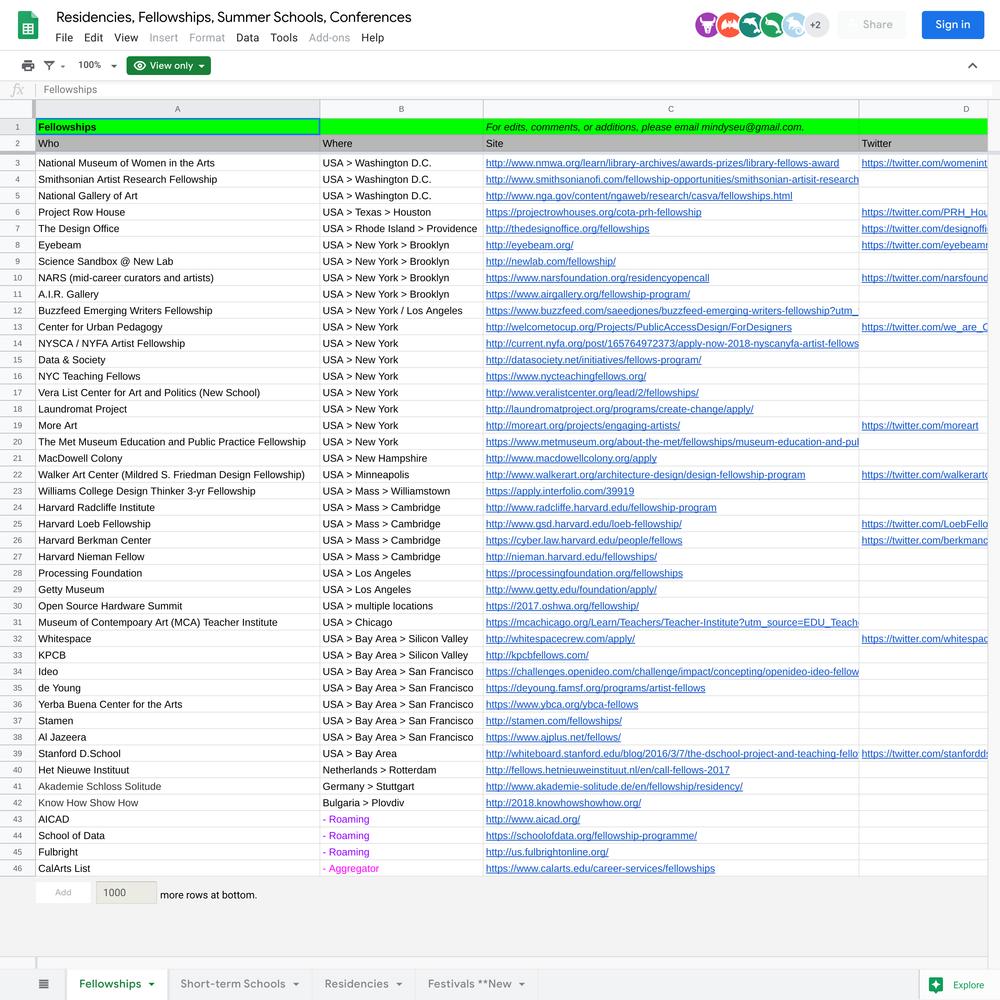Open the File menu
The width and height of the screenshot is (1000, 1000).
tap(64, 38)
